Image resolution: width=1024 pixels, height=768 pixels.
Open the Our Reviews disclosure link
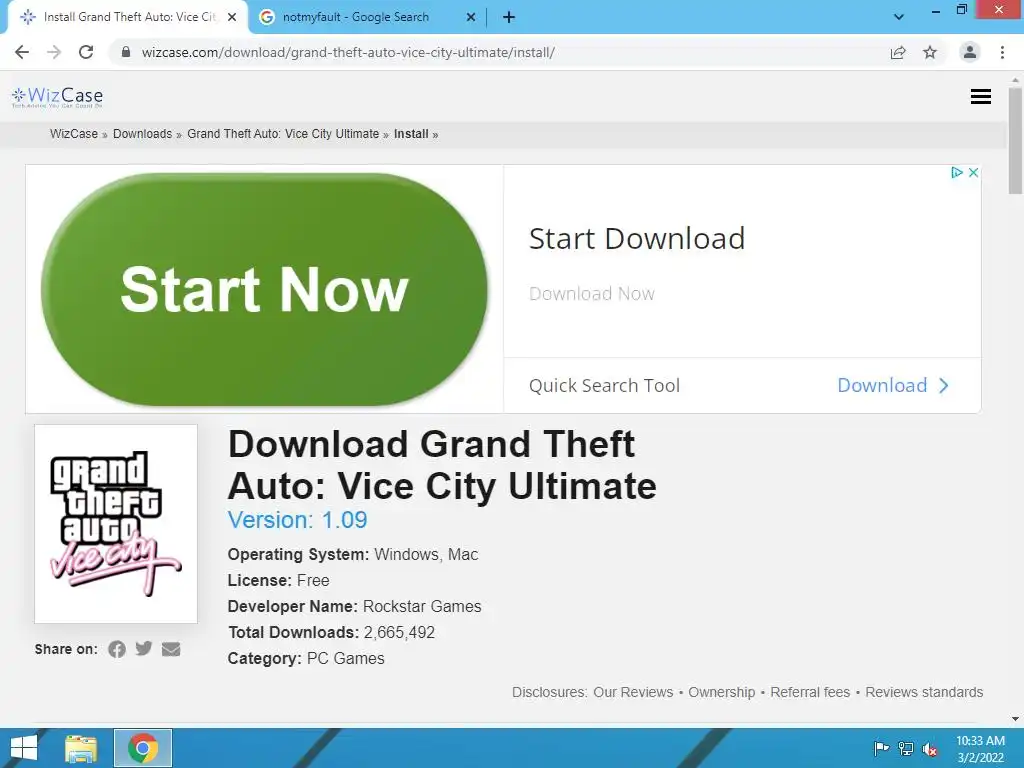(633, 692)
